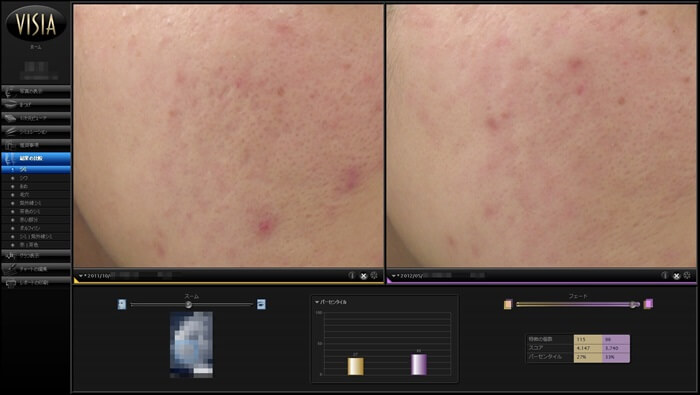
Task: Select ポルフィリン in the sidebar list
Action: coord(36,228)
